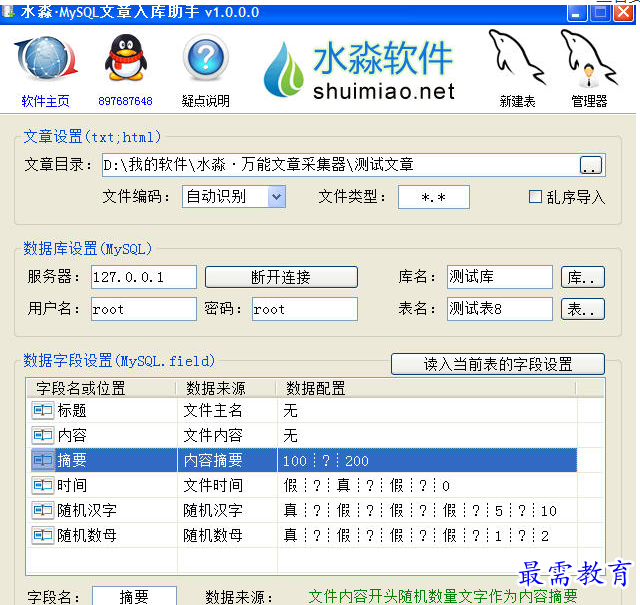640x605 pixels.
Task: Focus the 服务器 127.0.0.1 field
Action: pyautogui.click(x=144, y=277)
